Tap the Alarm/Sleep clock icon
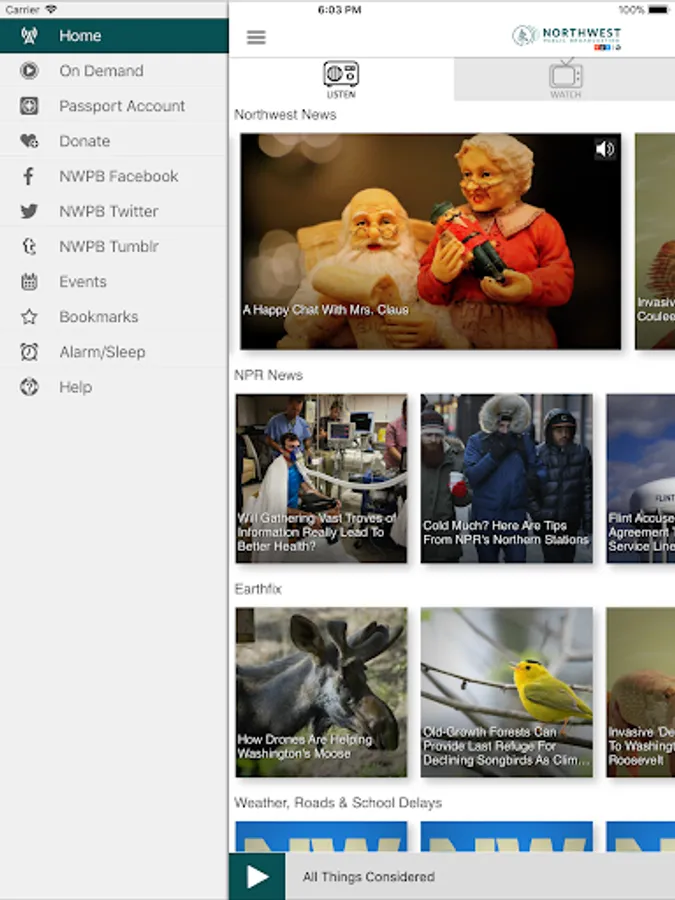Screen dimensions: 675x900 (29, 352)
